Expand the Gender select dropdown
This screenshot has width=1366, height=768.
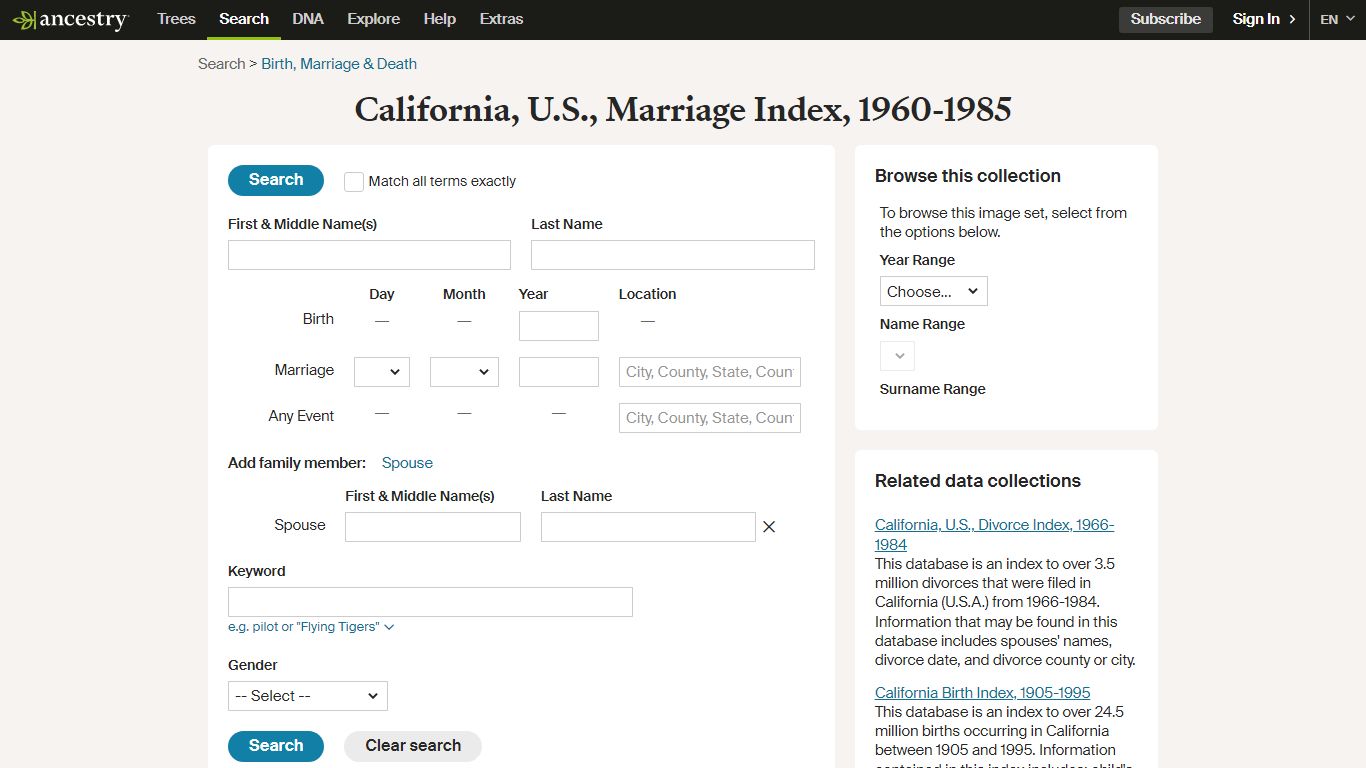tap(308, 696)
